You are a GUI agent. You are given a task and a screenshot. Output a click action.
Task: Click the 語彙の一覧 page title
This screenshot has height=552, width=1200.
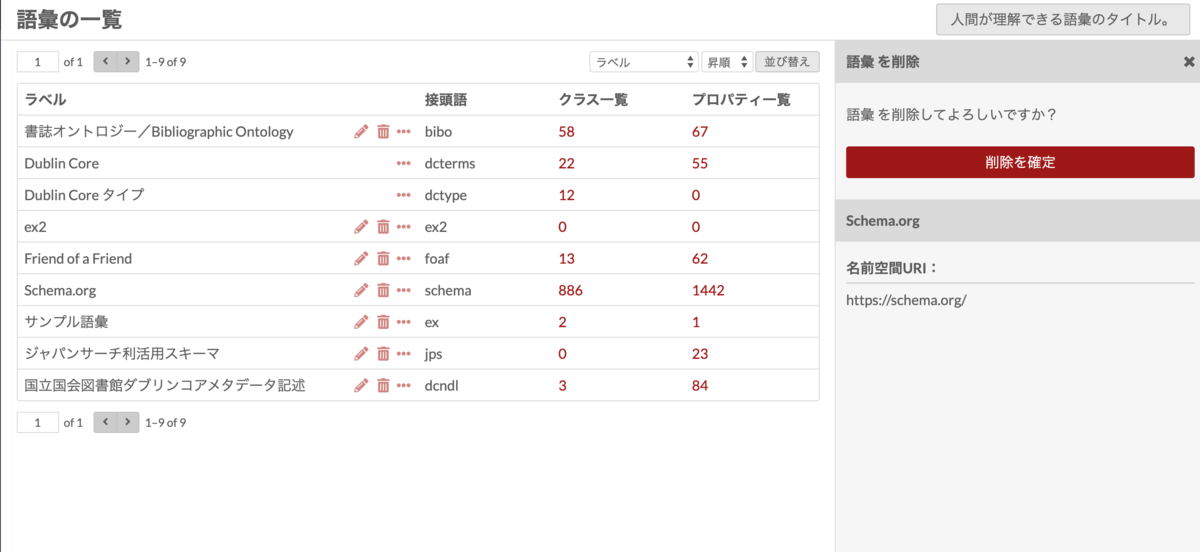point(69,19)
